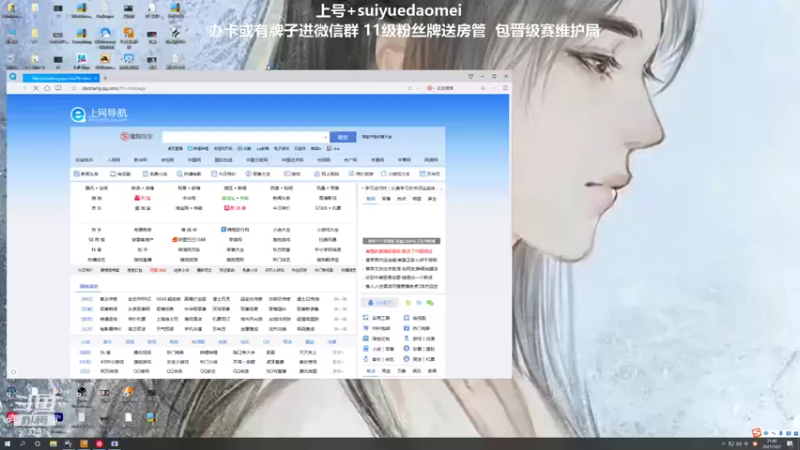This screenshot has width=800, height=450.
Task: Open the 新闻头条 news icon link
Action: (86, 174)
